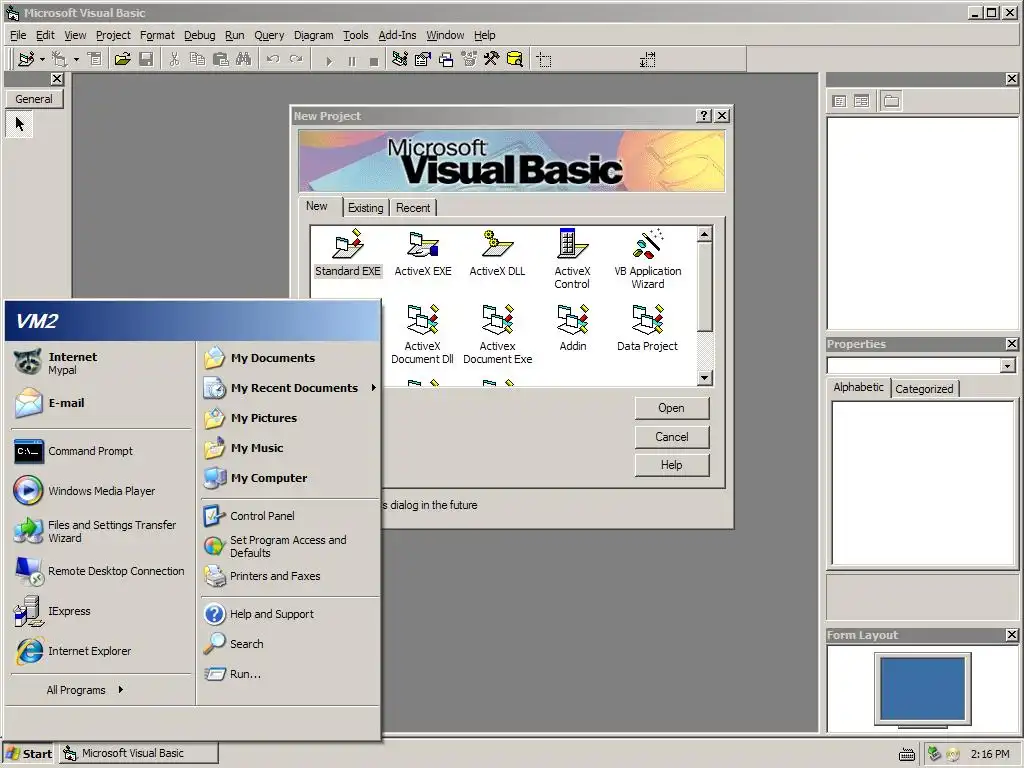The width and height of the screenshot is (1024, 768).
Task: Open the Properties object dropdown combo box
Action: (1007, 366)
